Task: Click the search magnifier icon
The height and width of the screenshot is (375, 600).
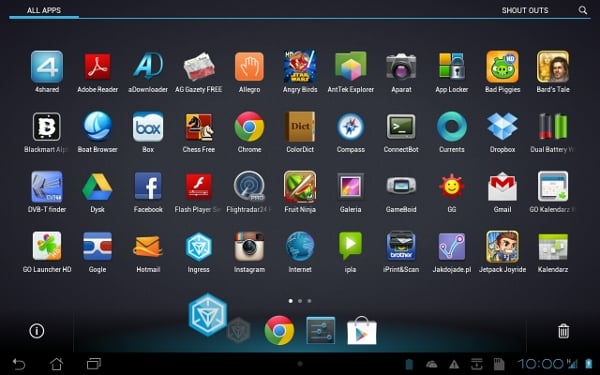Action: tap(582, 10)
